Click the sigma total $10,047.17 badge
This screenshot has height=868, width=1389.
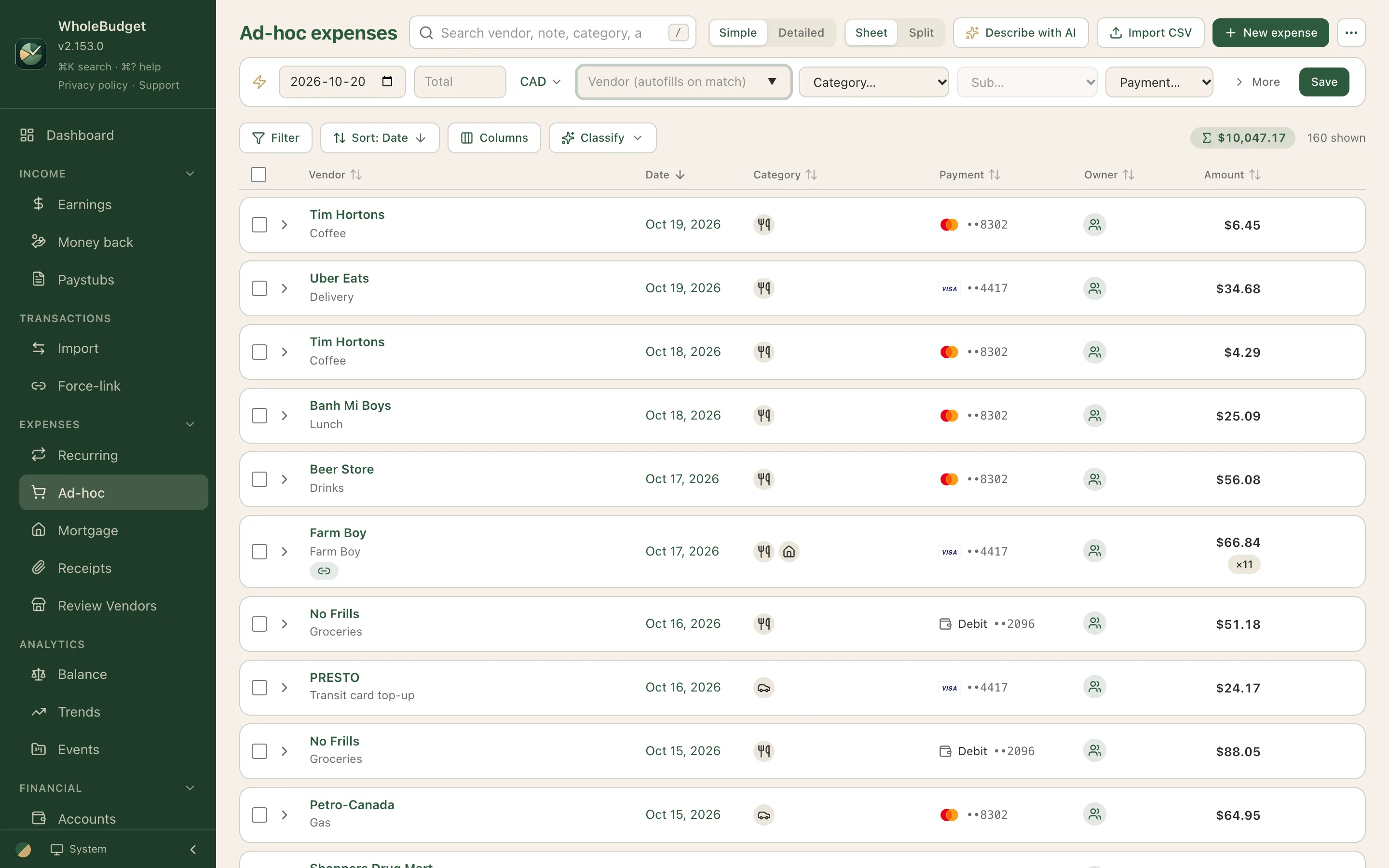(x=1243, y=138)
